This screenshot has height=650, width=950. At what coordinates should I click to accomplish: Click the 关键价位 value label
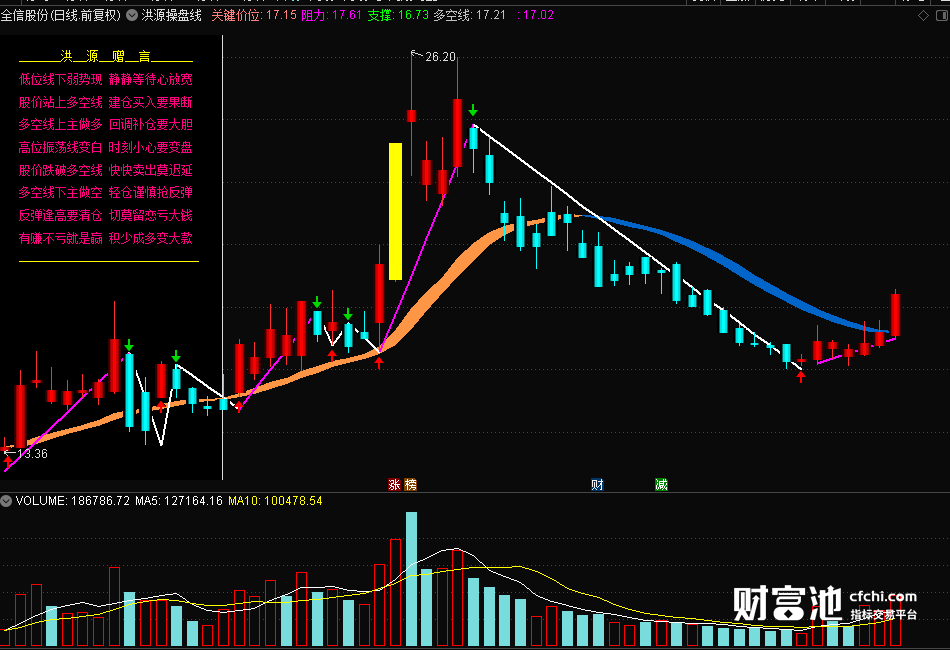(254, 15)
